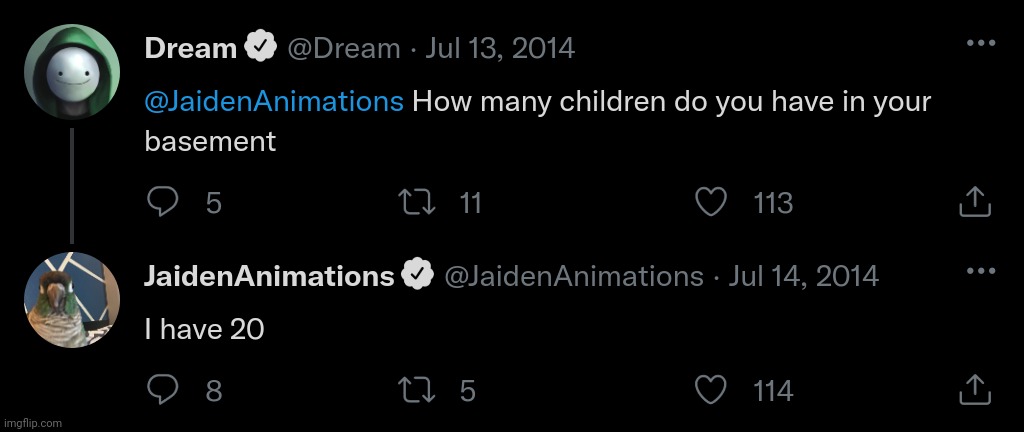
Task: Open Dream's profile picture
Action: [x=72, y=72]
